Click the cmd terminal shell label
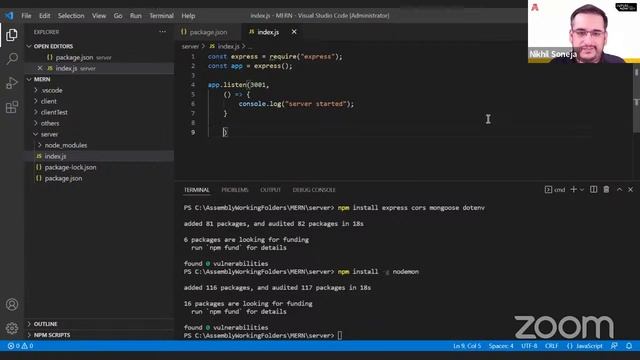 coord(555,189)
